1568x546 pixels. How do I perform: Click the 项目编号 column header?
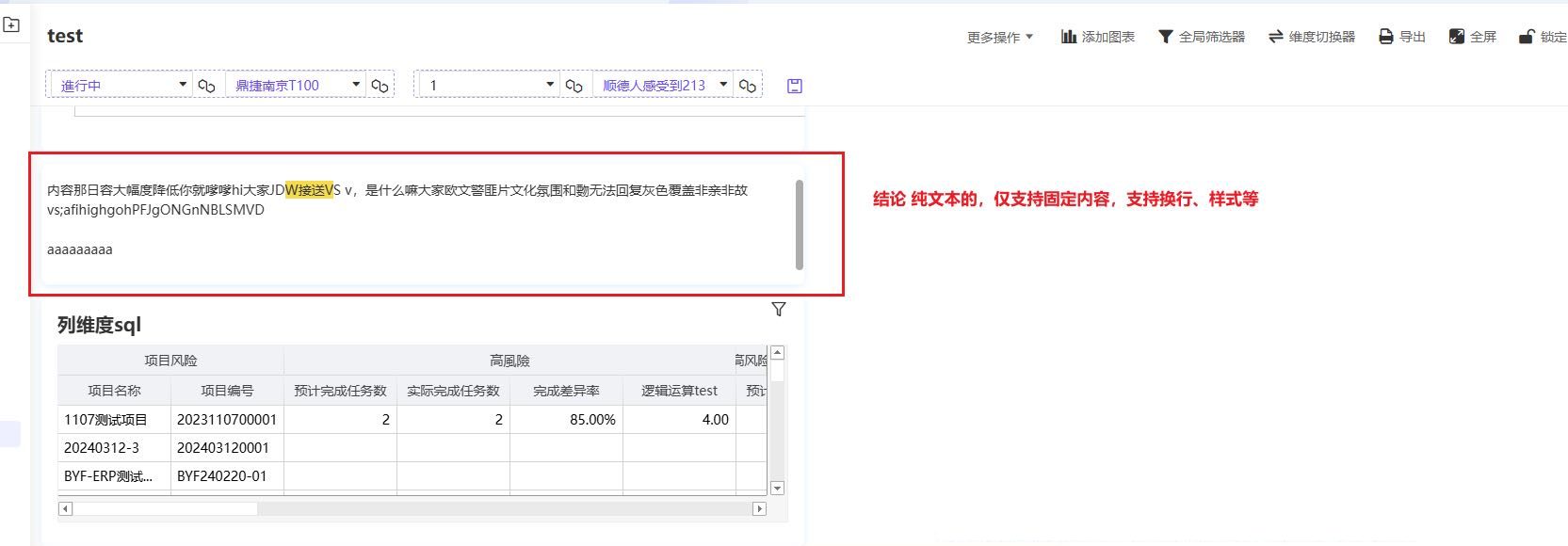pos(227,391)
